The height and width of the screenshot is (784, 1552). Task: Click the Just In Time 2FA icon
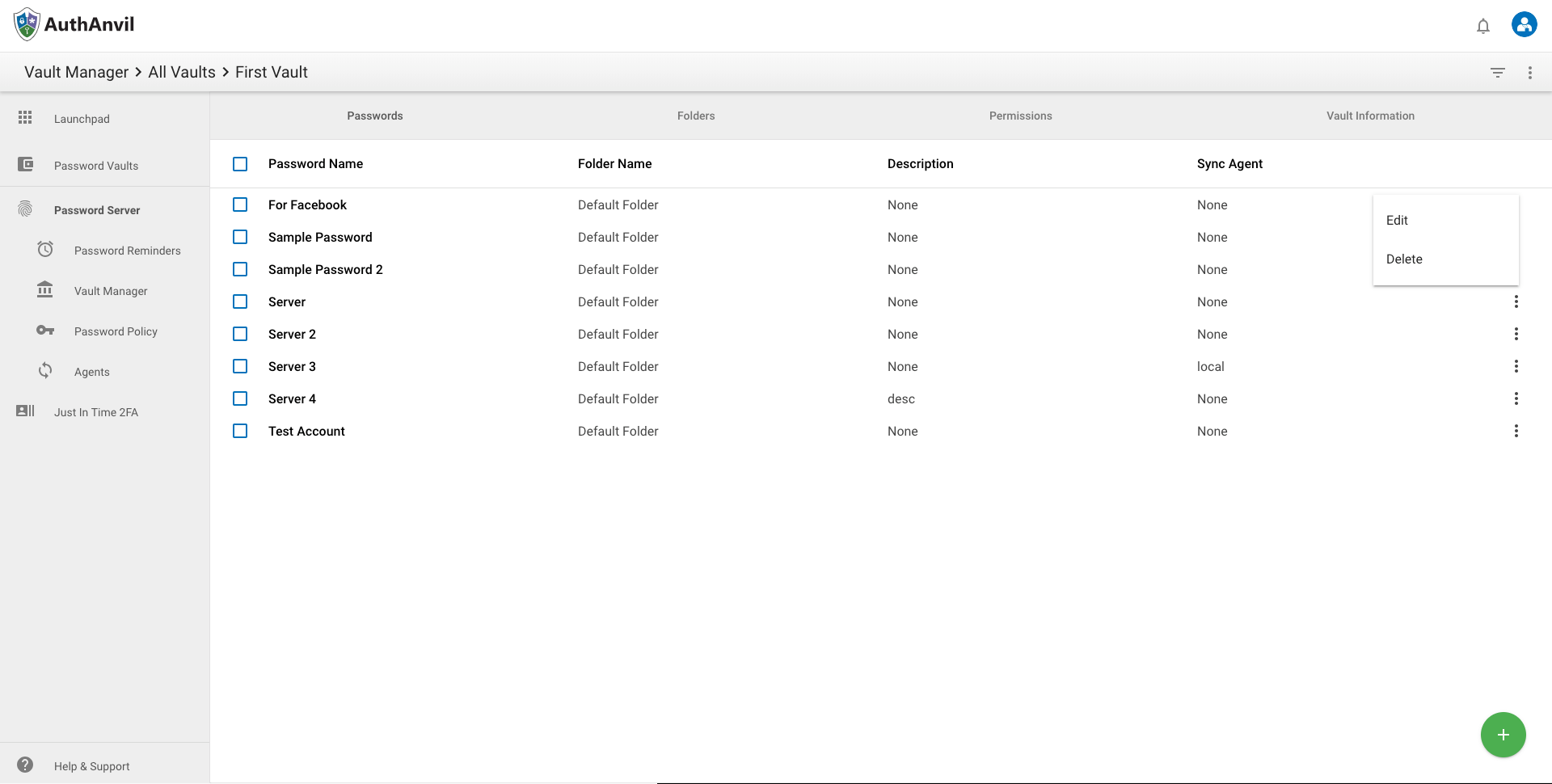(x=25, y=411)
